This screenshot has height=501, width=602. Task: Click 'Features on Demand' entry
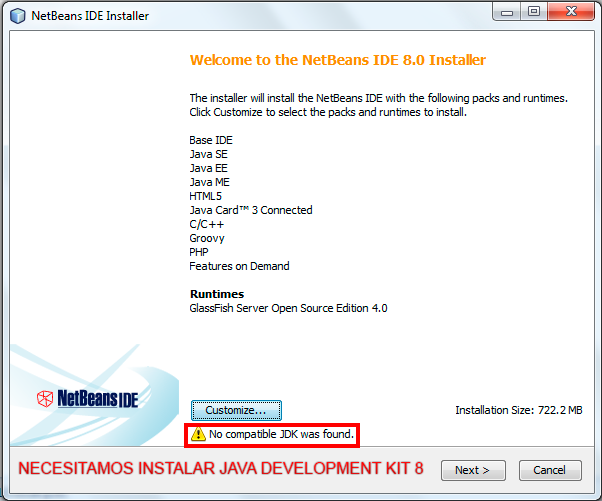[239, 266]
